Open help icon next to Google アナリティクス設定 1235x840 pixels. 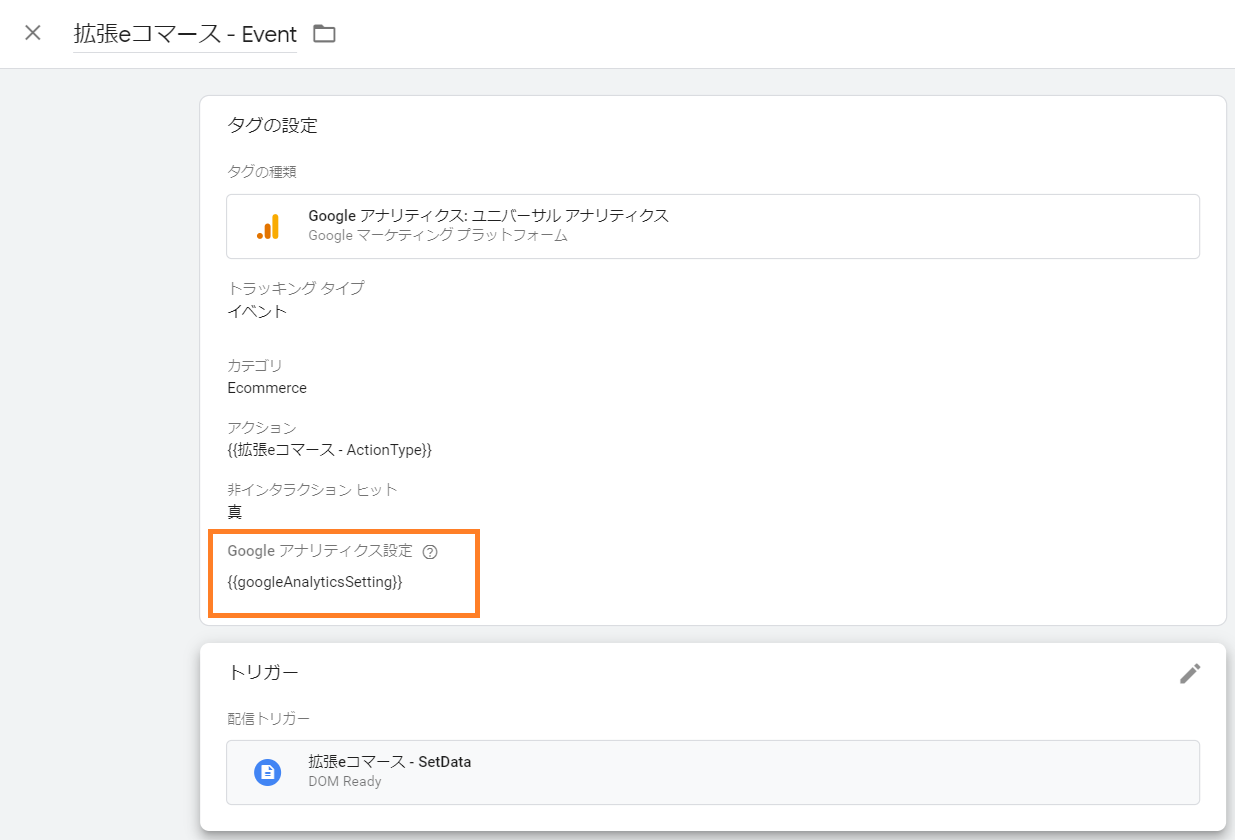click(x=431, y=551)
